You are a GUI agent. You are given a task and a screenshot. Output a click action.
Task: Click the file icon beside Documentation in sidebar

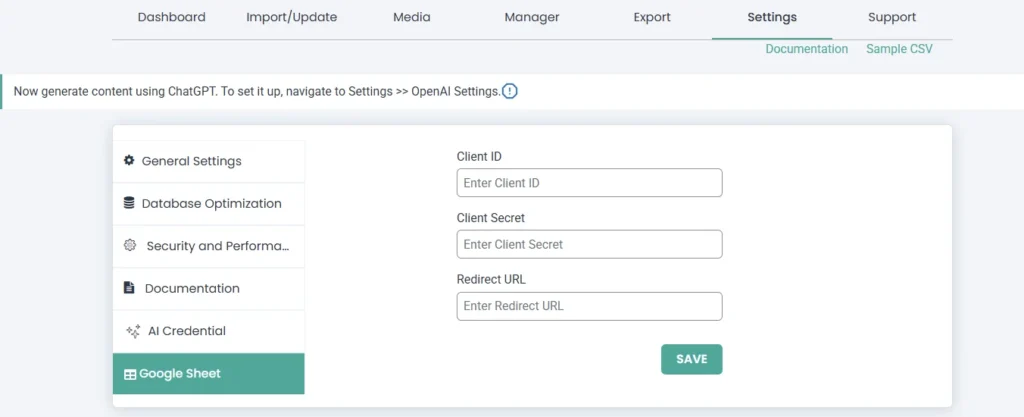coord(129,288)
